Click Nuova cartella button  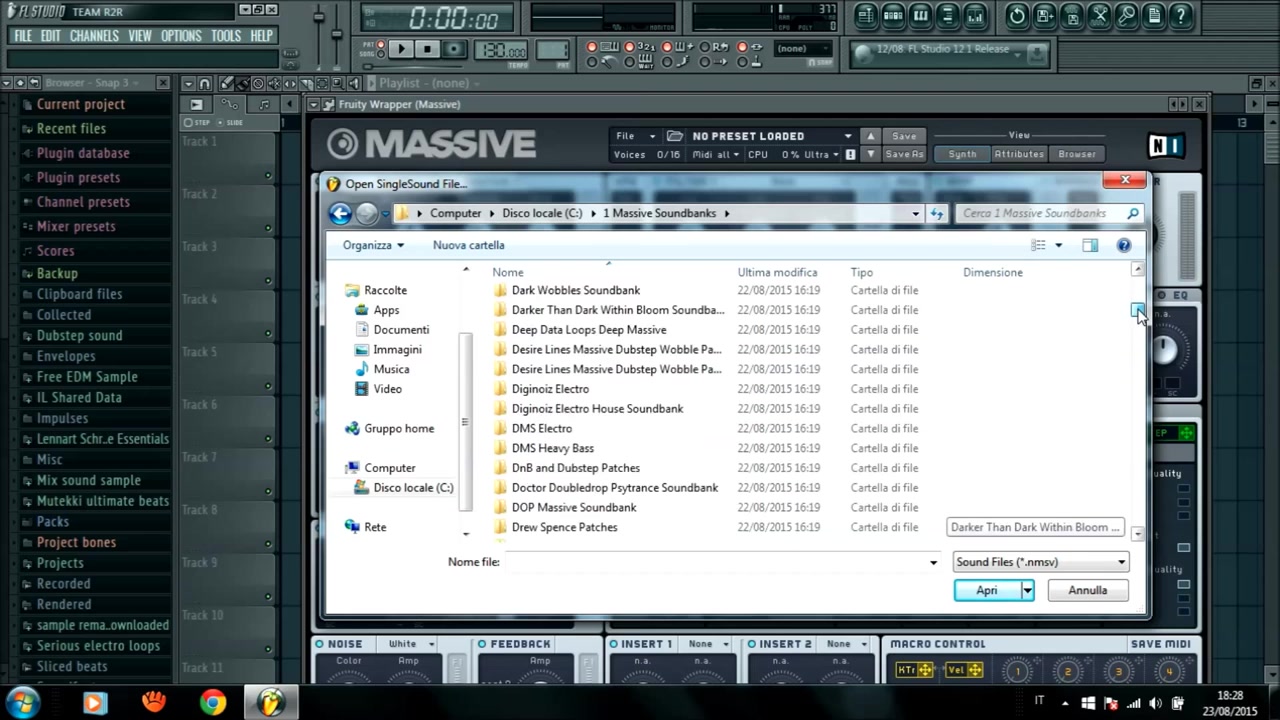pos(468,245)
